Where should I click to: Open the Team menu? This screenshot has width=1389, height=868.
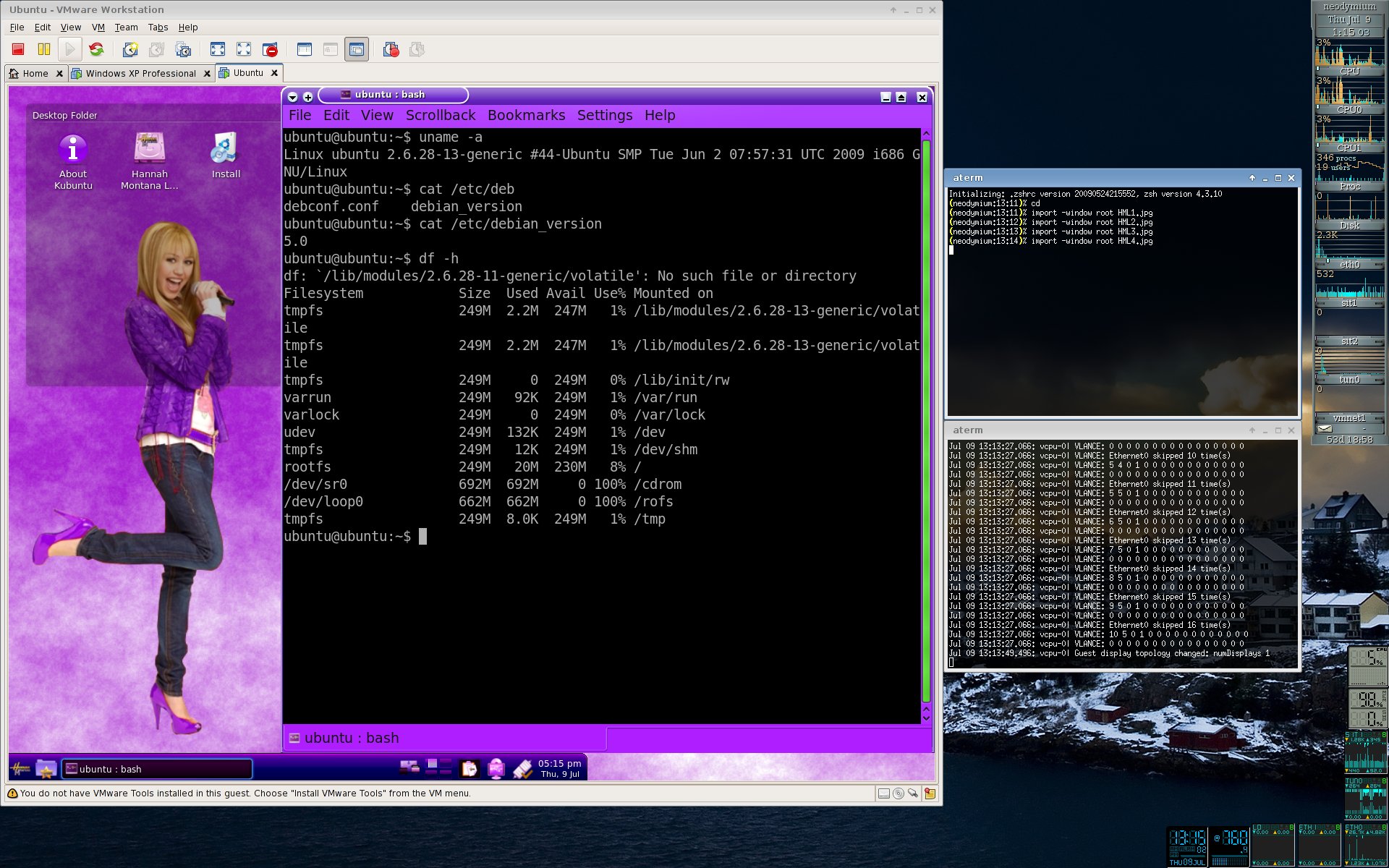coord(126,27)
